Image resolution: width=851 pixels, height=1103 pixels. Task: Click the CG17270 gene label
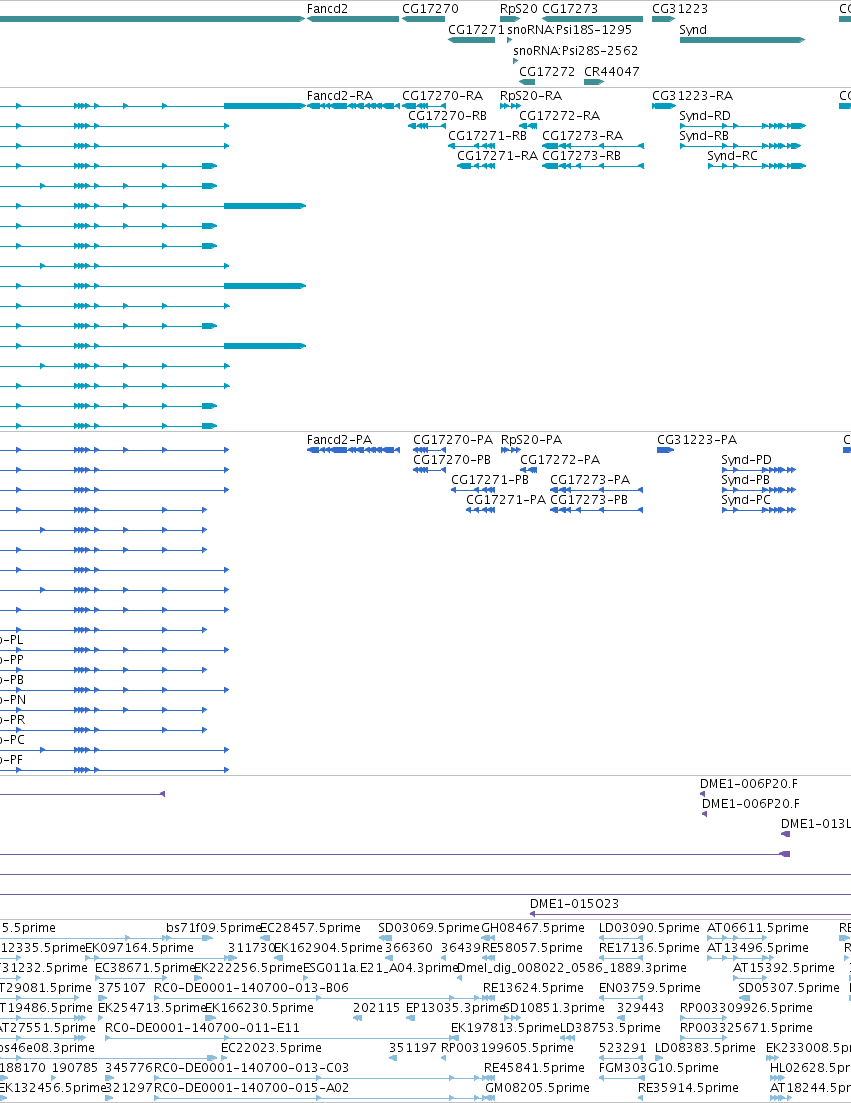(430, 9)
